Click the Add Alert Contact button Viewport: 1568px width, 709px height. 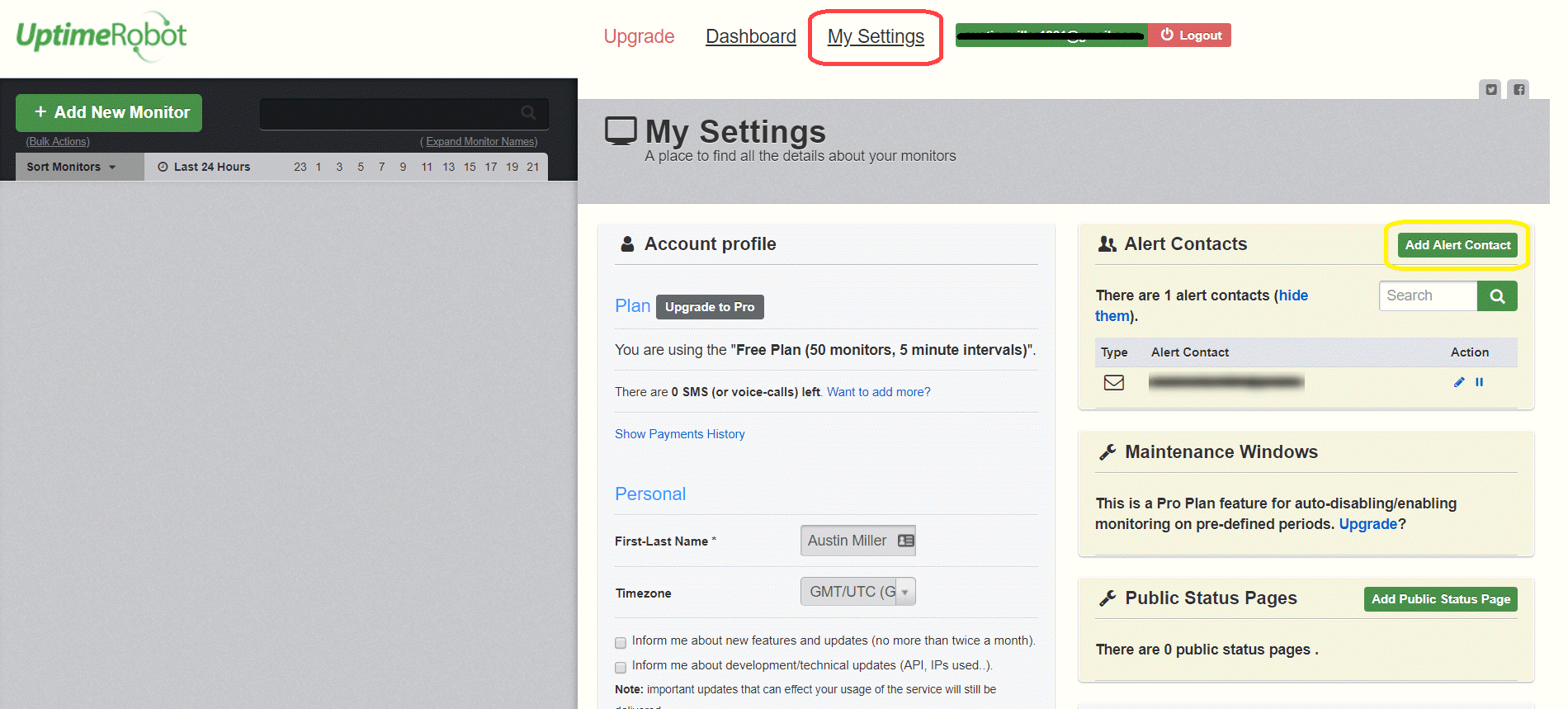click(x=1457, y=245)
